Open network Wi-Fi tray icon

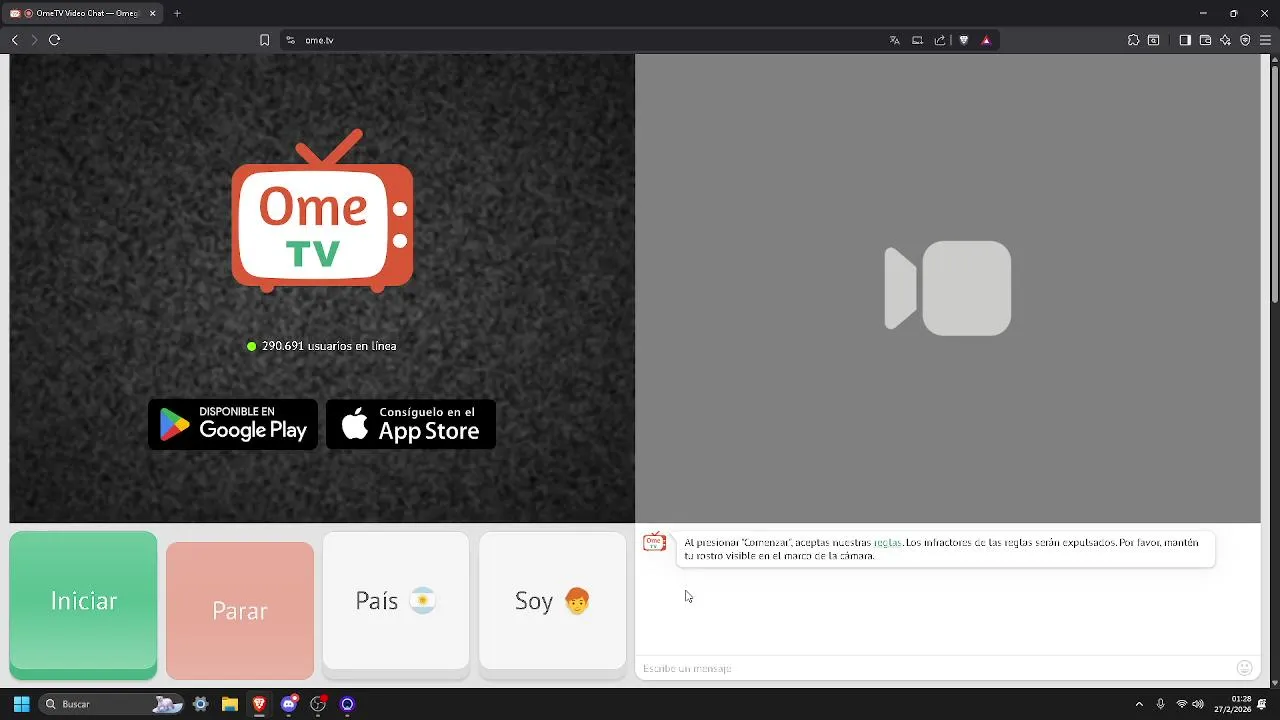pyautogui.click(x=1182, y=704)
